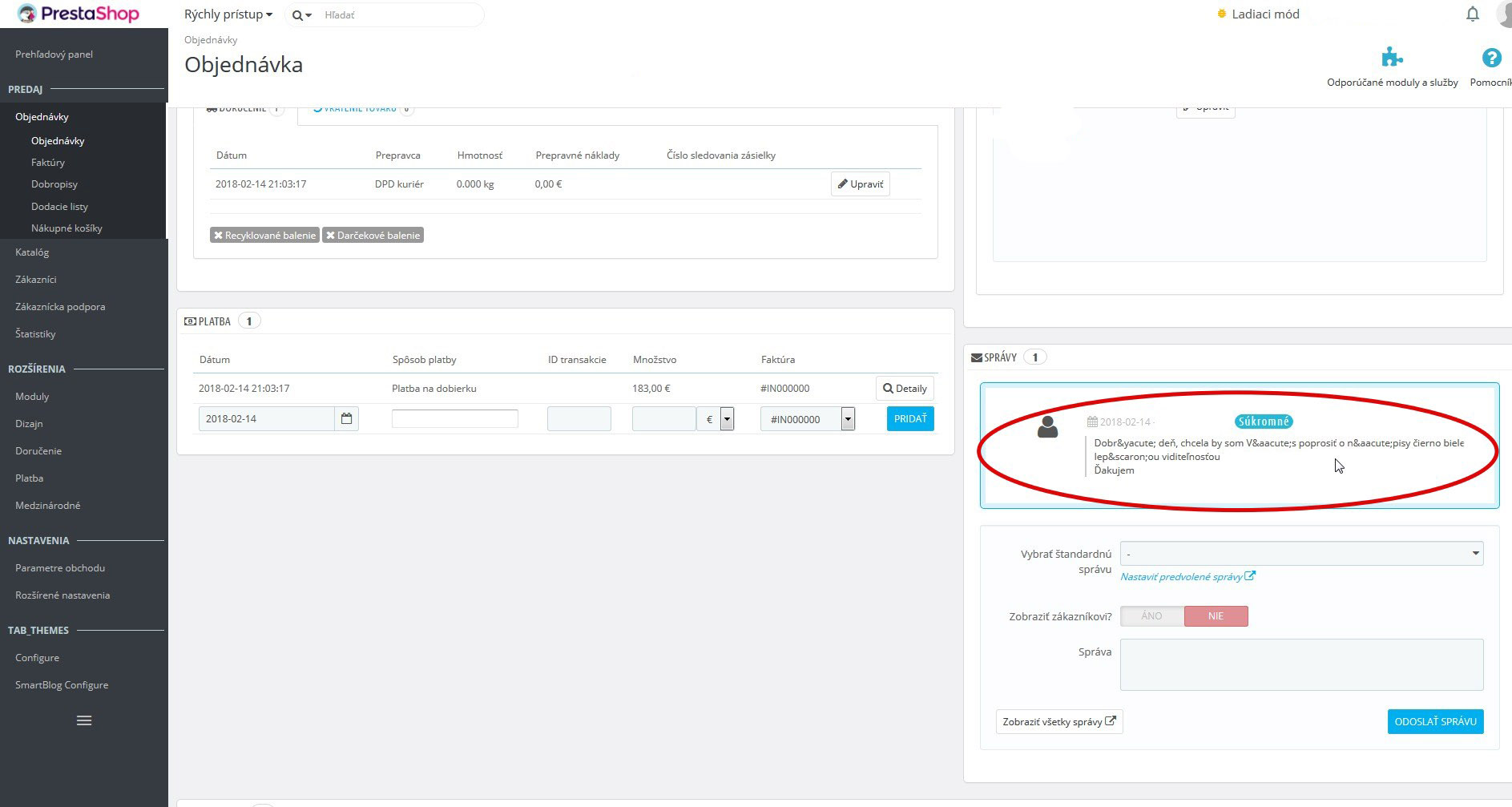The height and width of the screenshot is (807, 1512).
Task: Open the Pomocník help icon
Action: [1491, 58]
